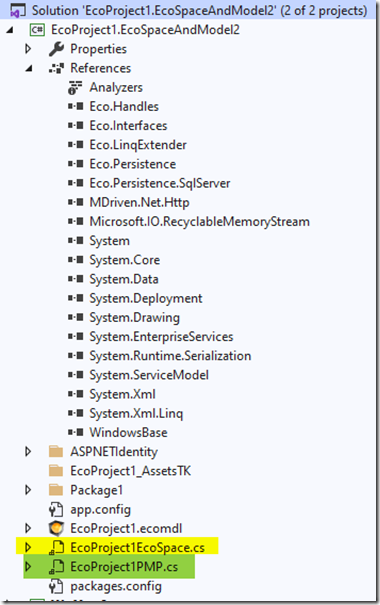Screen dimensions: 380x605
Task: Click the EcoProject1EcoSpace.cs file icon
Action: point(56,548)
